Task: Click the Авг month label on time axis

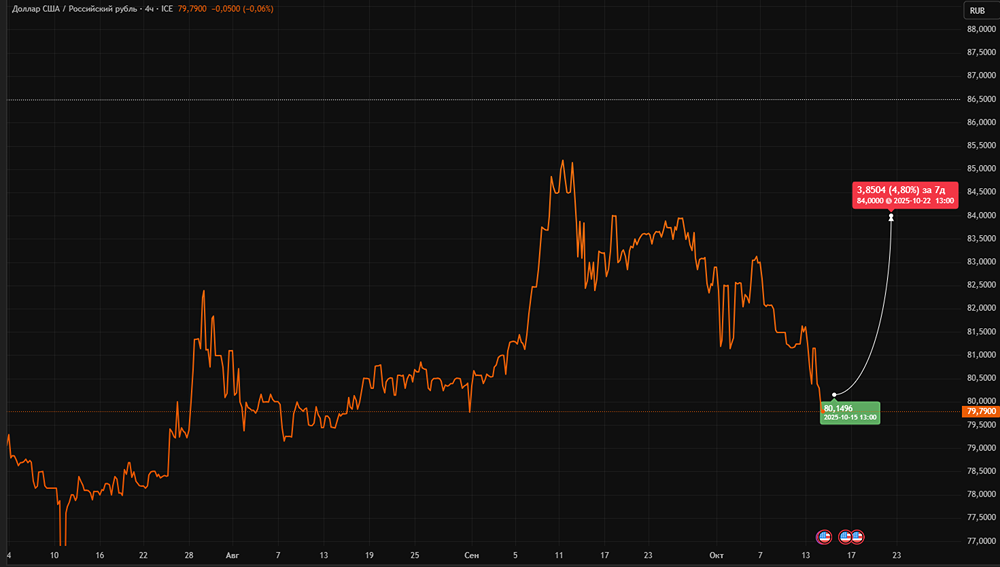Action: [x=232, y=556]
